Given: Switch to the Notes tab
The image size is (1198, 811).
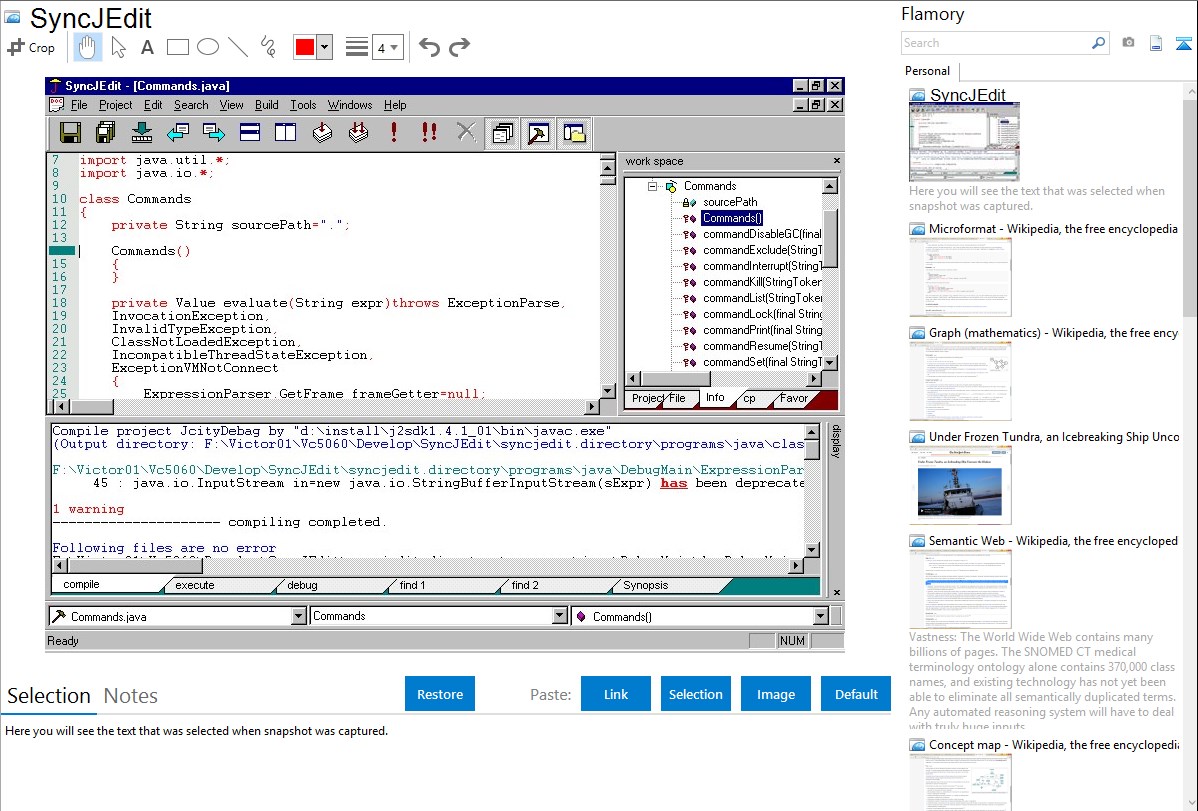Looking at the screenshot, I should (131, 696).
